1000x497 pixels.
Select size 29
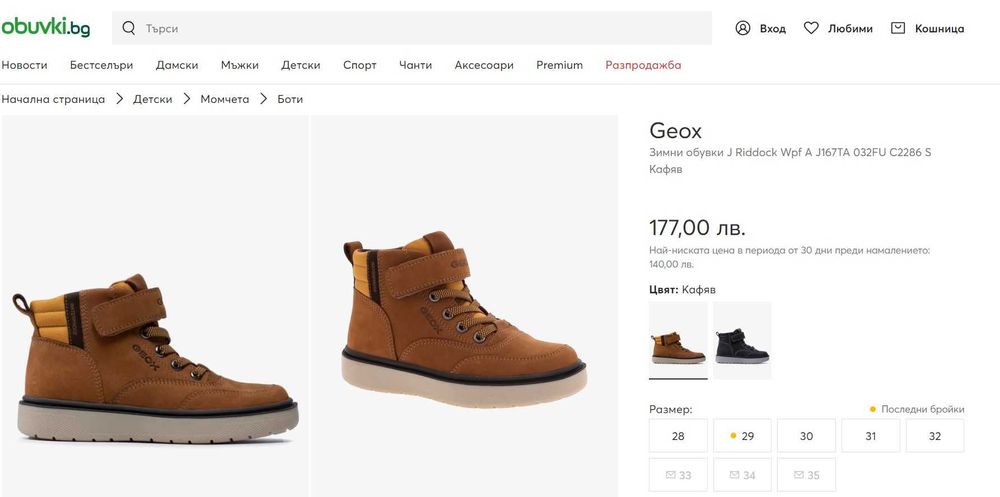click(x=742, y=436)
